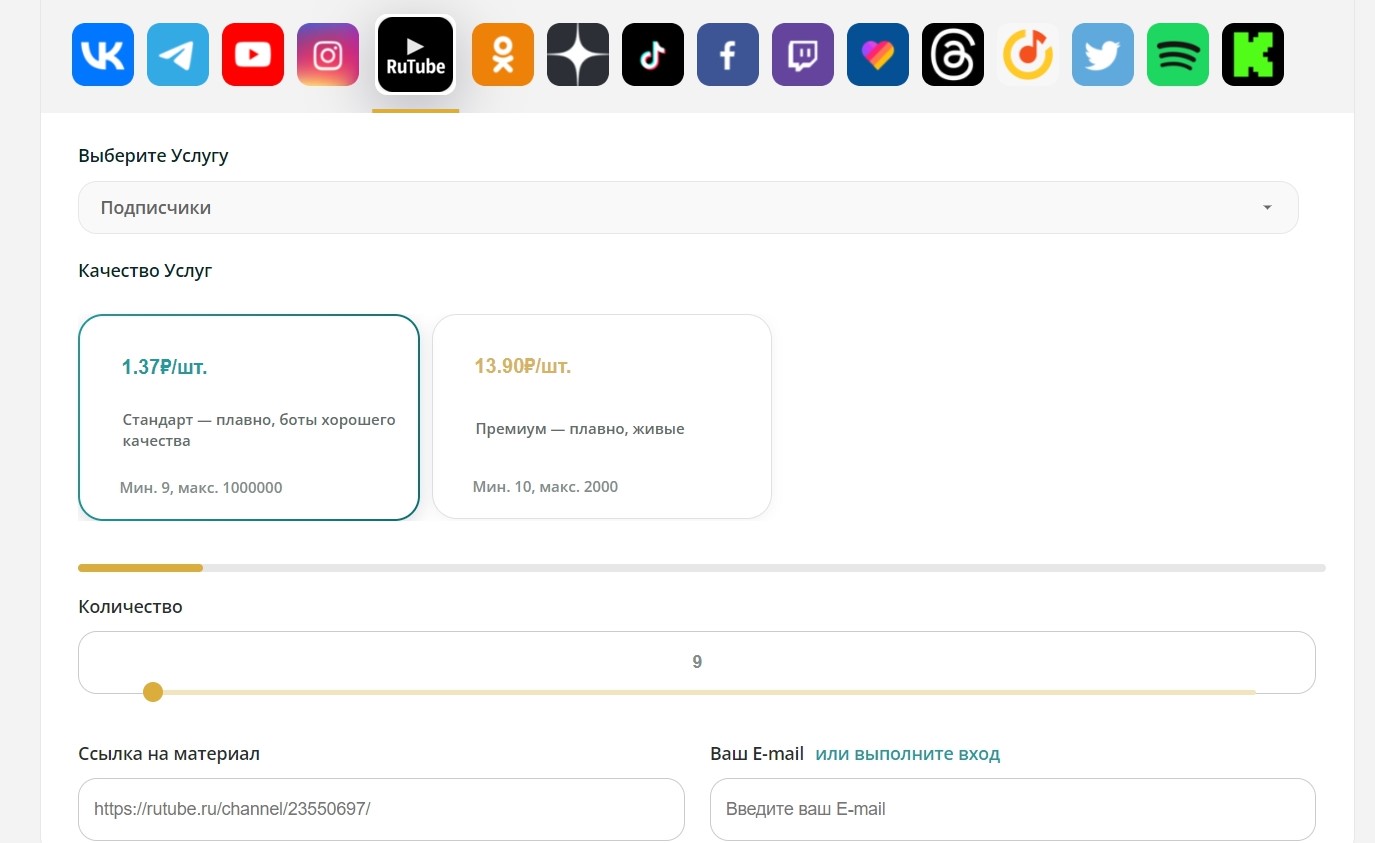Follow the или выполните вход link
This screenshot has width=1375, height=843.
[908, 754]
